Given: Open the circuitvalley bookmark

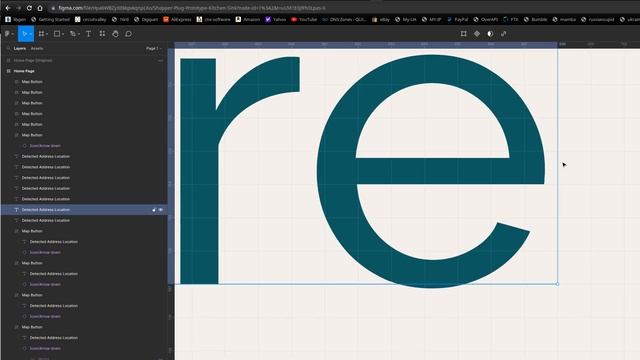Looking at the screenshot, I should click(x=91, y=19).
